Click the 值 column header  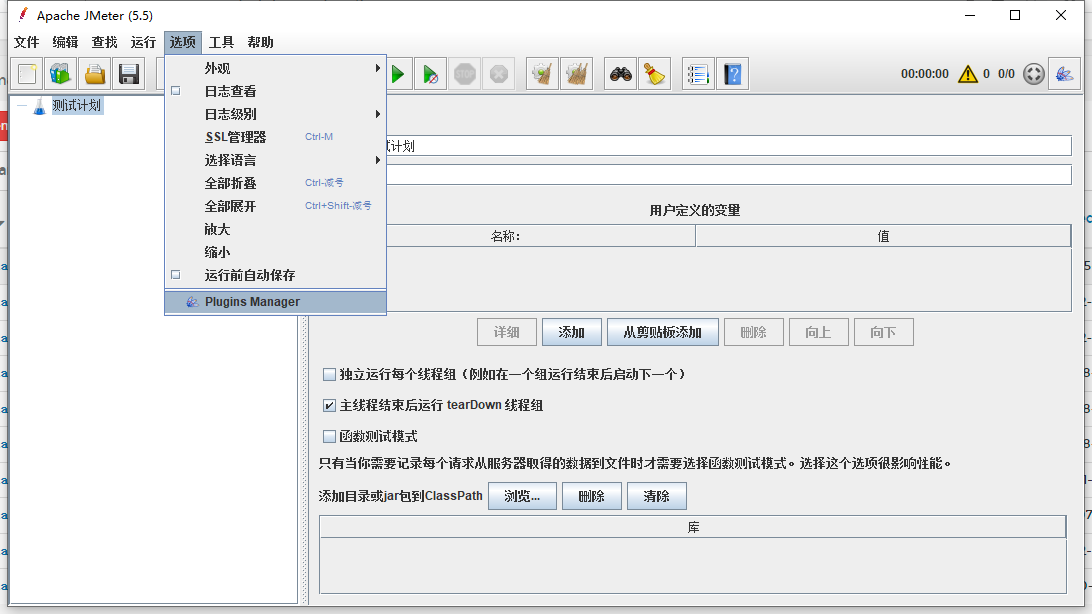[x=883, y=236]
